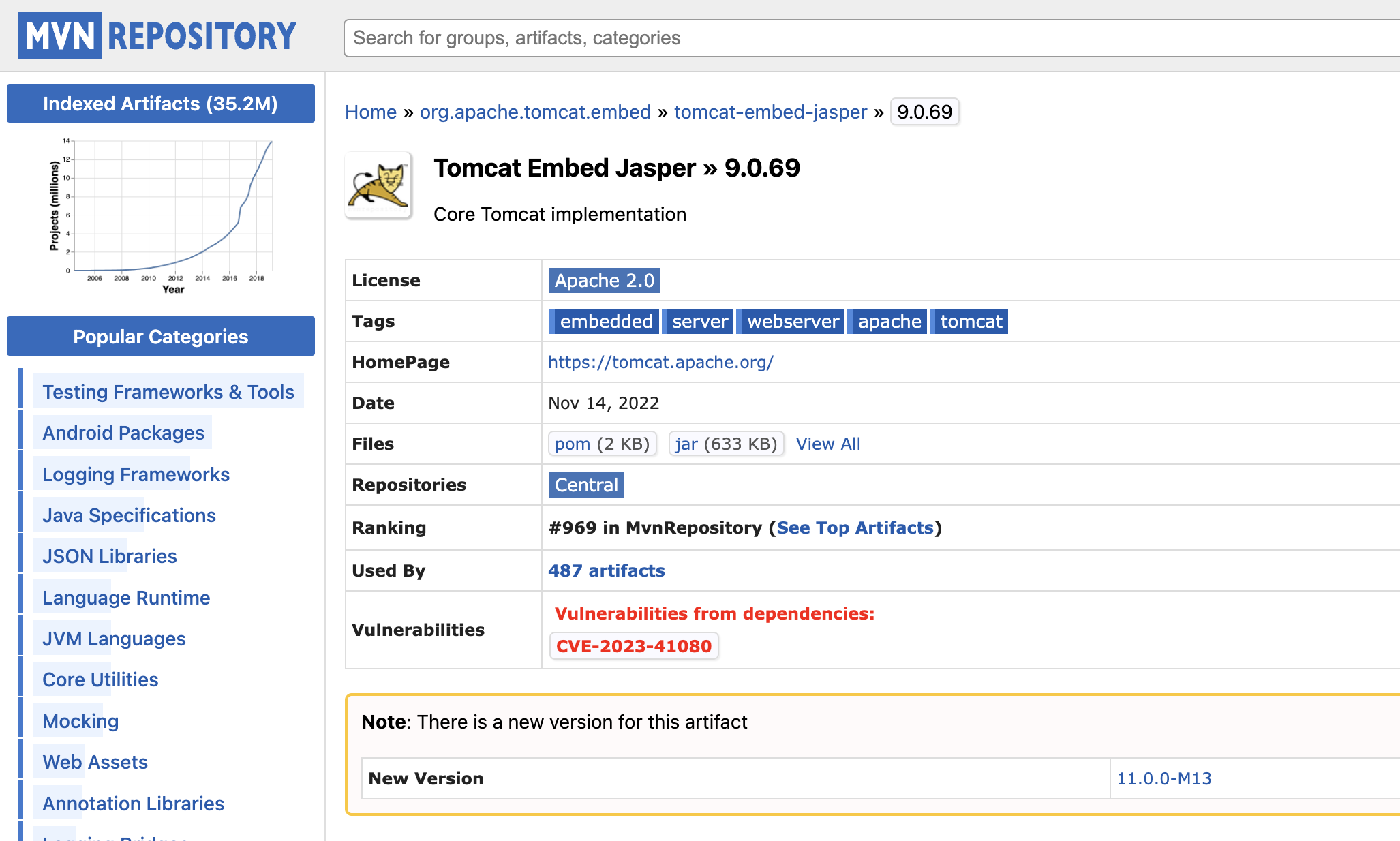
Task: Click the Tomcat cat logo image
Action: [378, 185]
